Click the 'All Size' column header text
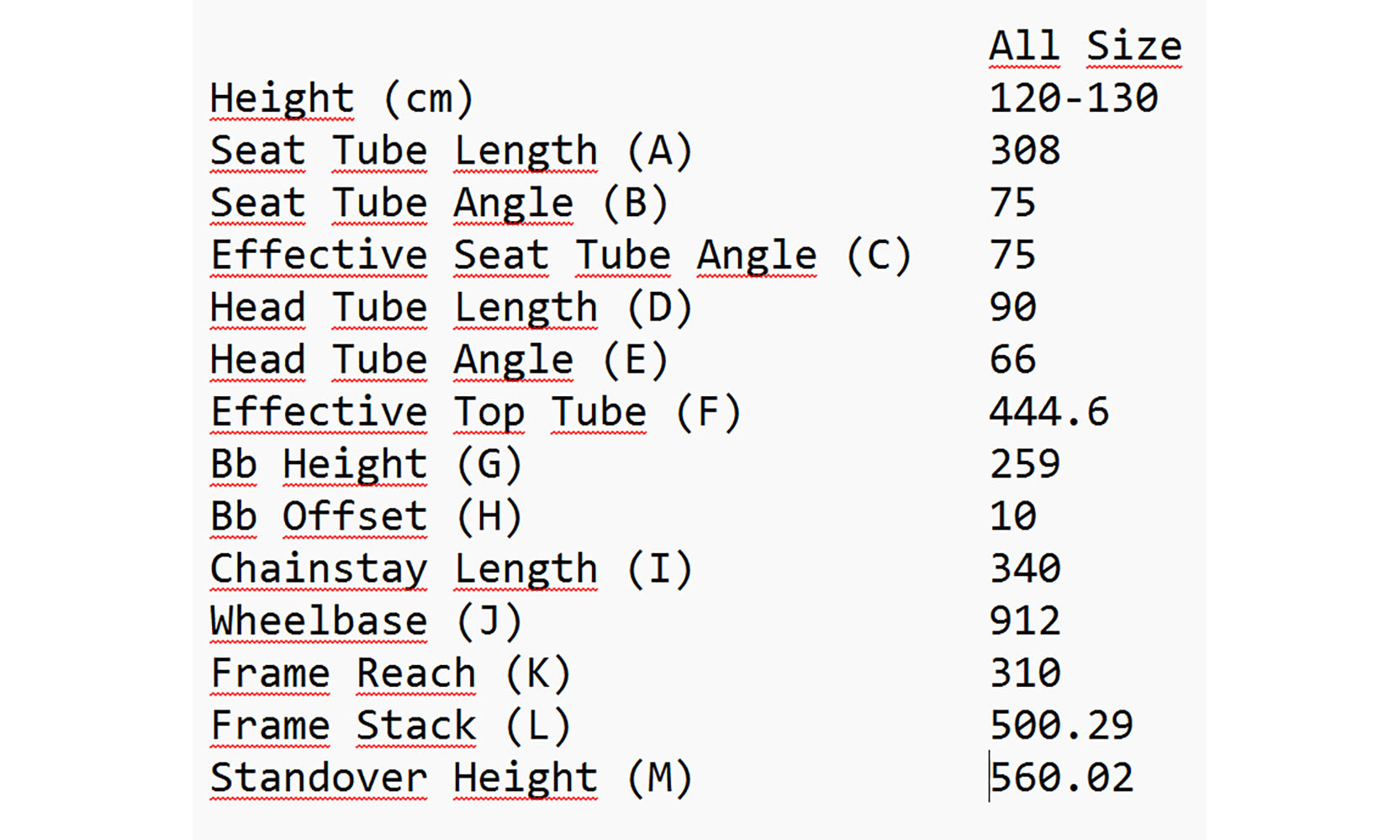Viewport: 1400px width, 840px height. pos(1085,45)
